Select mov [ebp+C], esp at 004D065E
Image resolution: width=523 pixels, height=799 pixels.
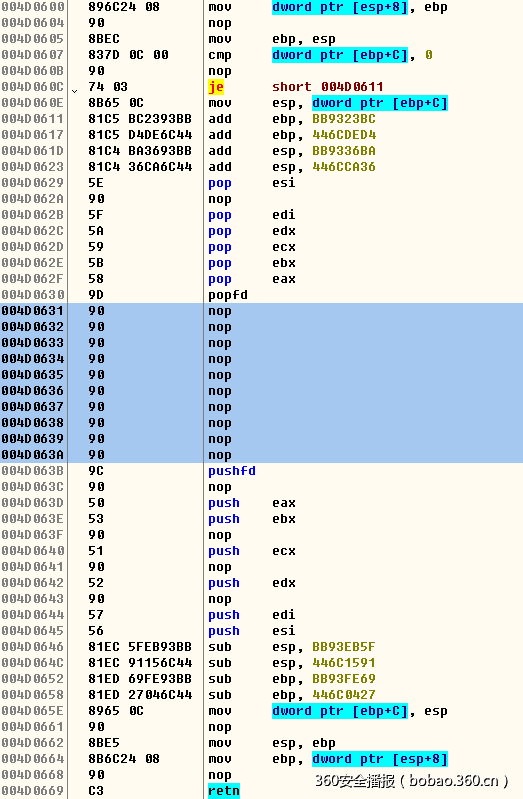pyautogui.click(x=262, y=711)
